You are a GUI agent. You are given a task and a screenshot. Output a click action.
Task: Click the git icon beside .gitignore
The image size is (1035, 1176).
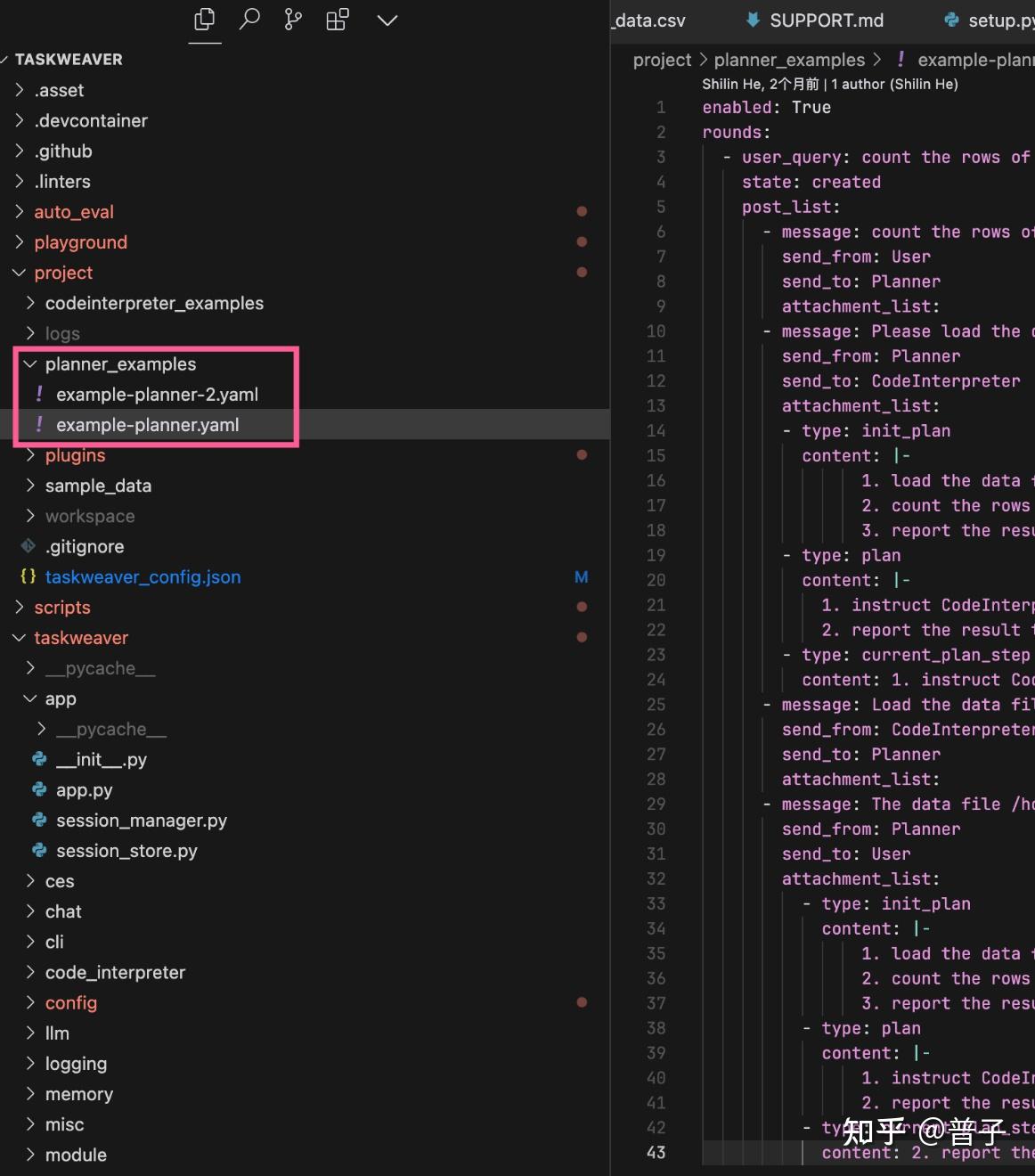(x=29, y=546)
